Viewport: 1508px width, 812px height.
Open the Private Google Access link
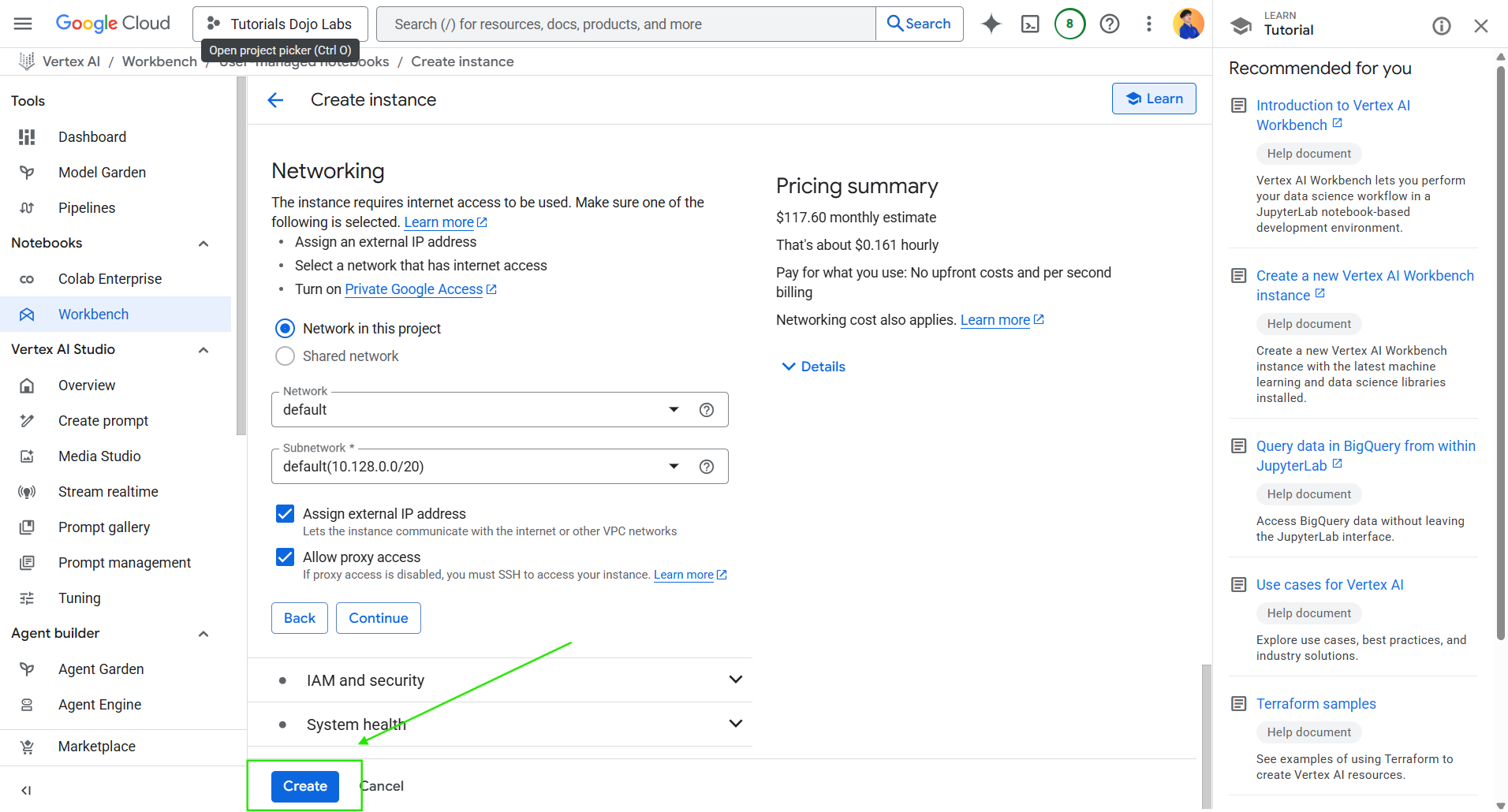coord(413,289)
